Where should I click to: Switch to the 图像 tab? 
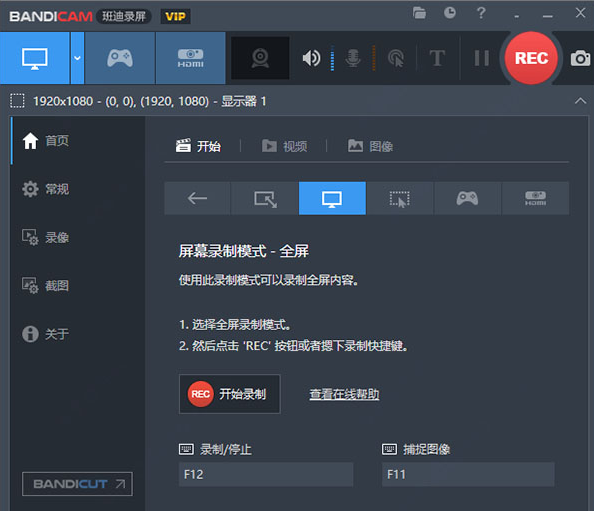(x=370, y=146)
